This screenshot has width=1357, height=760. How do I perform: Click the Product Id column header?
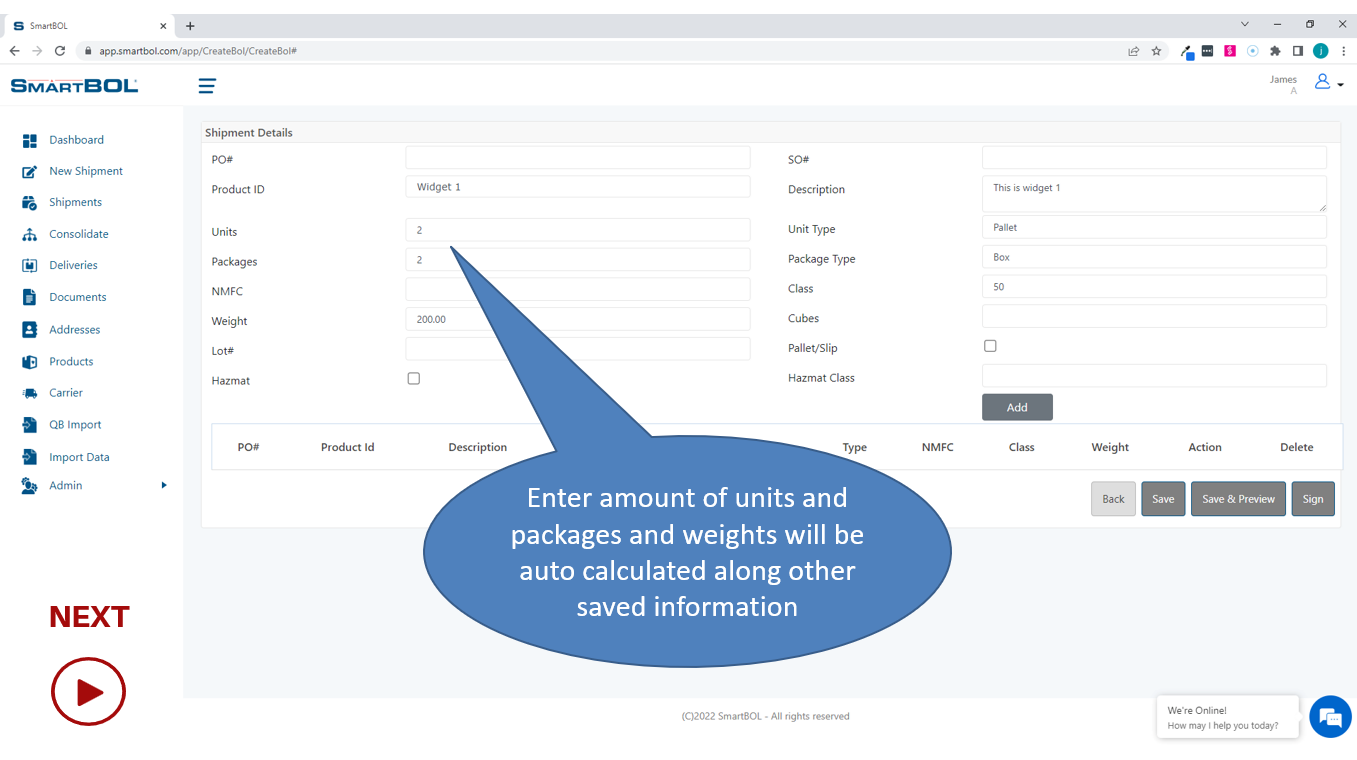point(347,447)
